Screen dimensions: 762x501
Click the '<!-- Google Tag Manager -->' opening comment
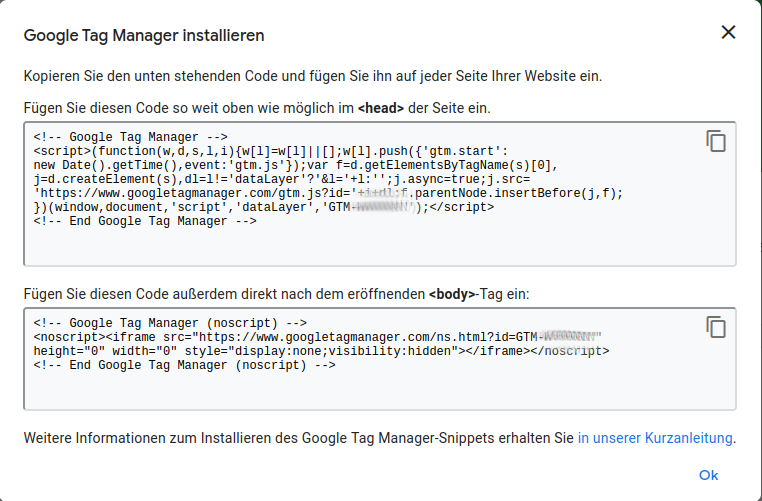(131, 138)
